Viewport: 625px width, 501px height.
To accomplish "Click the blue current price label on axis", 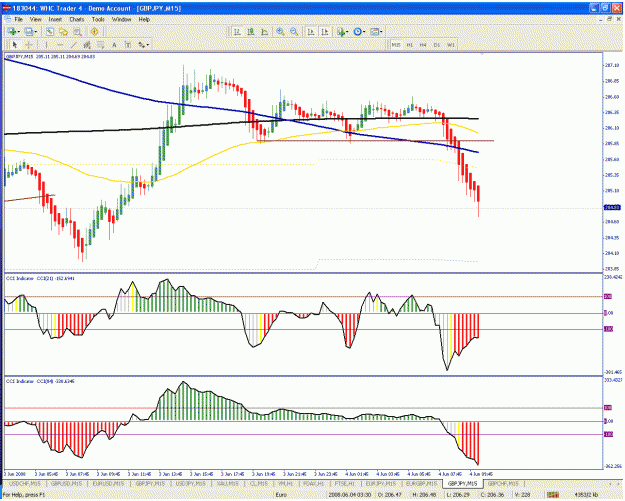I will (612, 208).
